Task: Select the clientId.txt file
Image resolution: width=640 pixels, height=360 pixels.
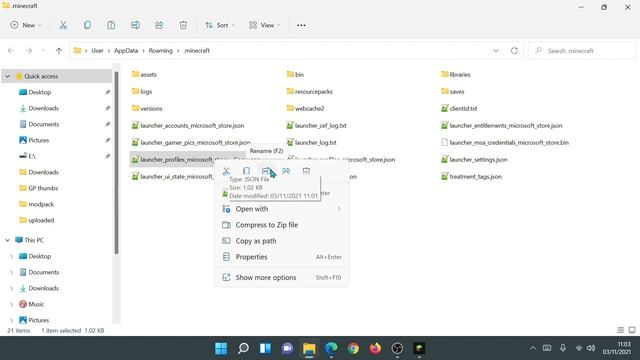Action: tap(459, 109)
